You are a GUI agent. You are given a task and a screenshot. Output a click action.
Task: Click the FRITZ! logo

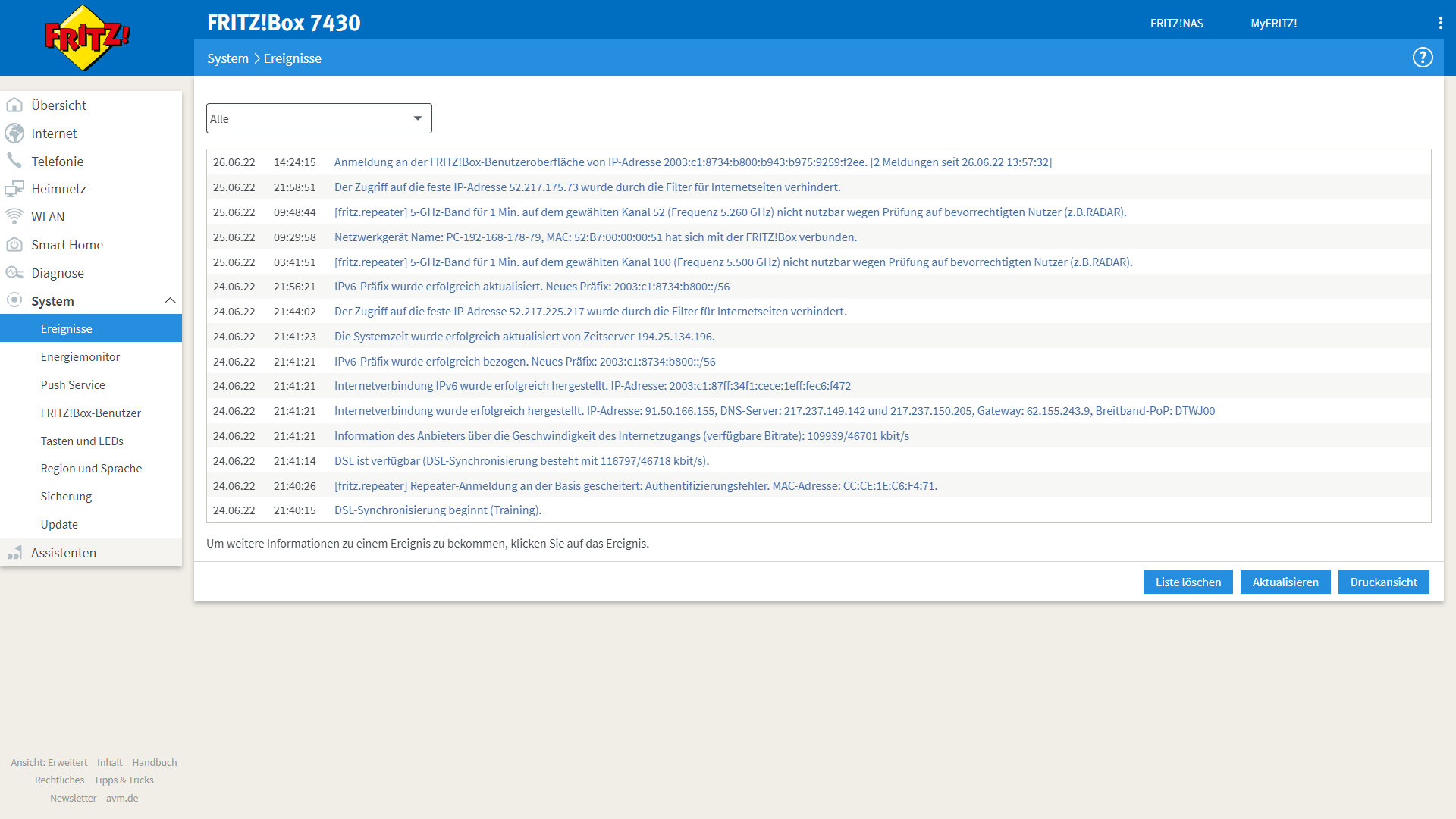point(87,38)
